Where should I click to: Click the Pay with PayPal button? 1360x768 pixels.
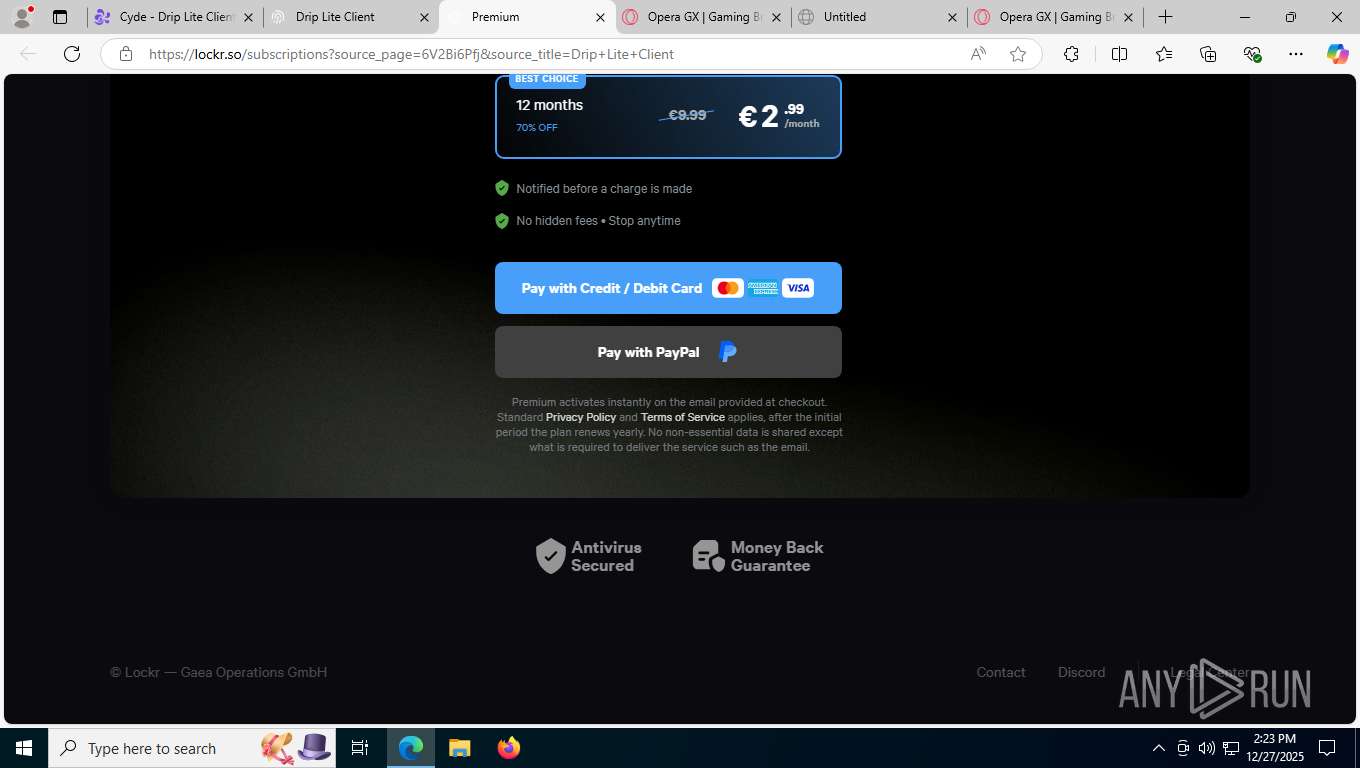tap(668, 352)
